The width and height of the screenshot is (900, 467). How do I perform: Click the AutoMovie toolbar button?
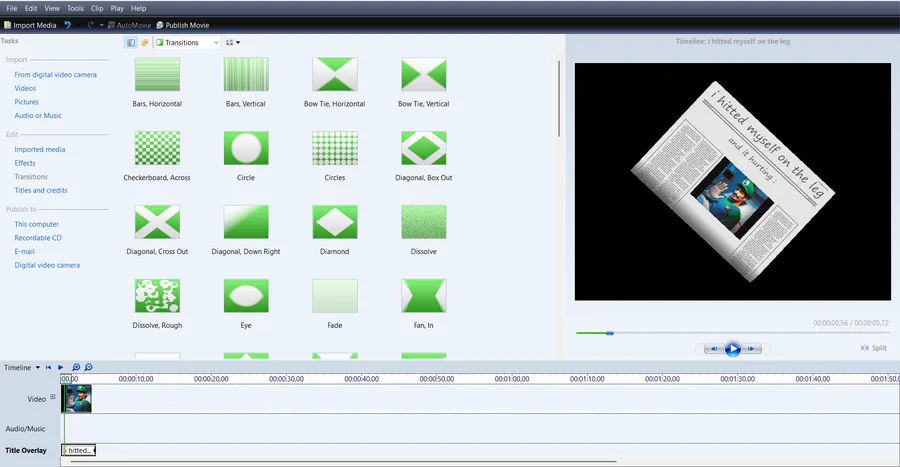[x=129, y=25]
